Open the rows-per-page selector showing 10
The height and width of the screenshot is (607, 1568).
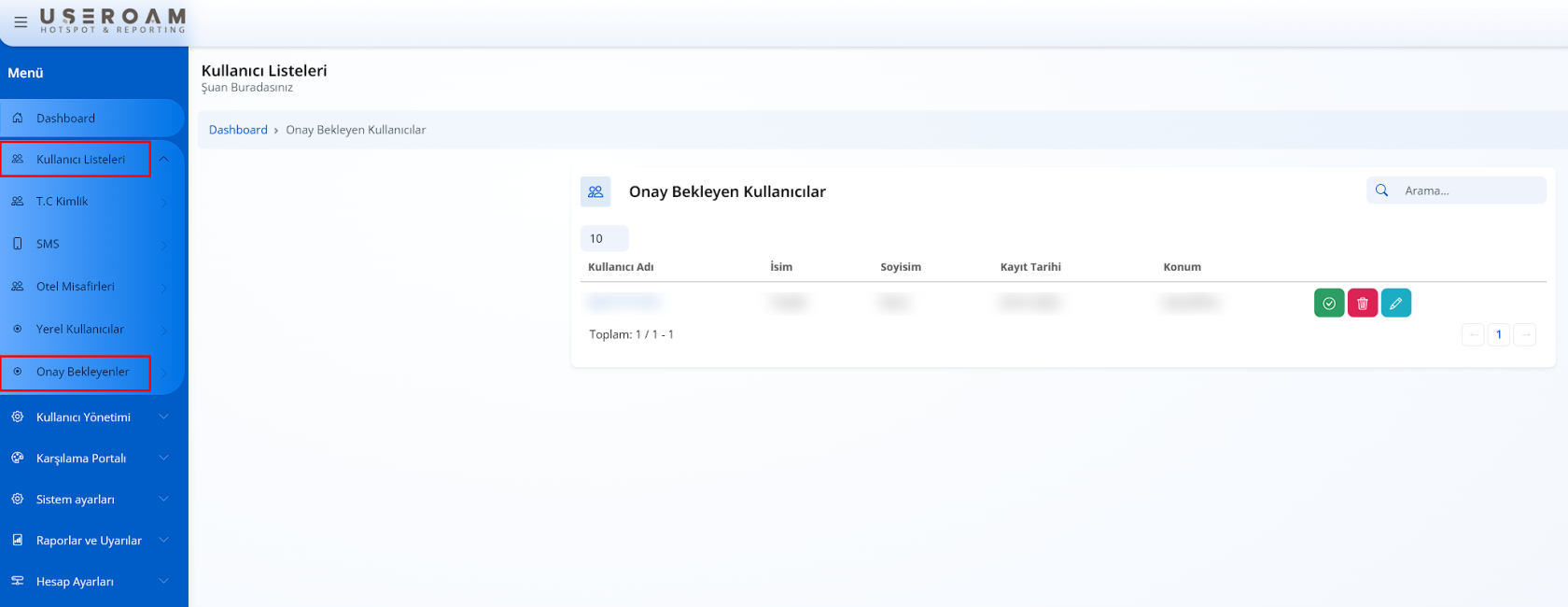pos(604,239)
